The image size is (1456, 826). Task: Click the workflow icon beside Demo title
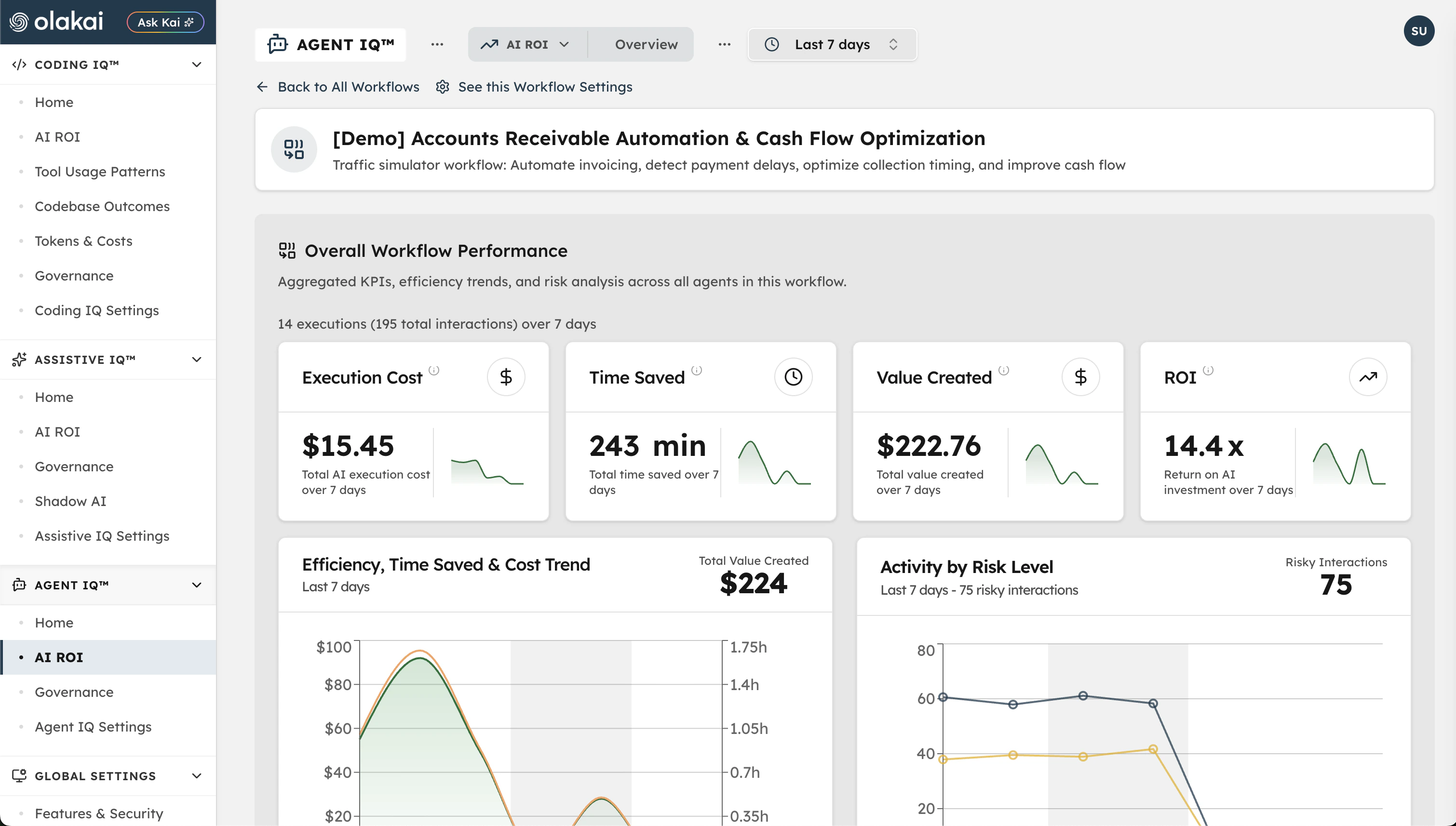point(294,149)
